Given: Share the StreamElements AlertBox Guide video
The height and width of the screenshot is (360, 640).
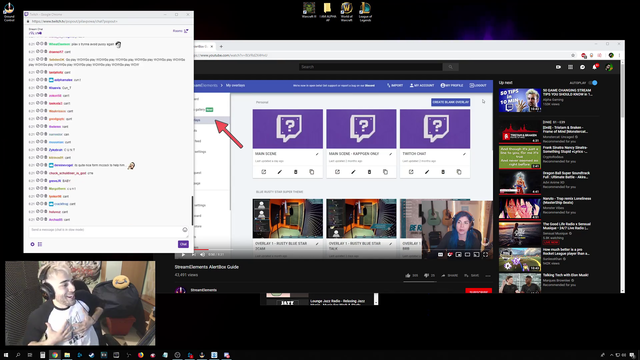Looking at the screenshot, I should 450,276.
